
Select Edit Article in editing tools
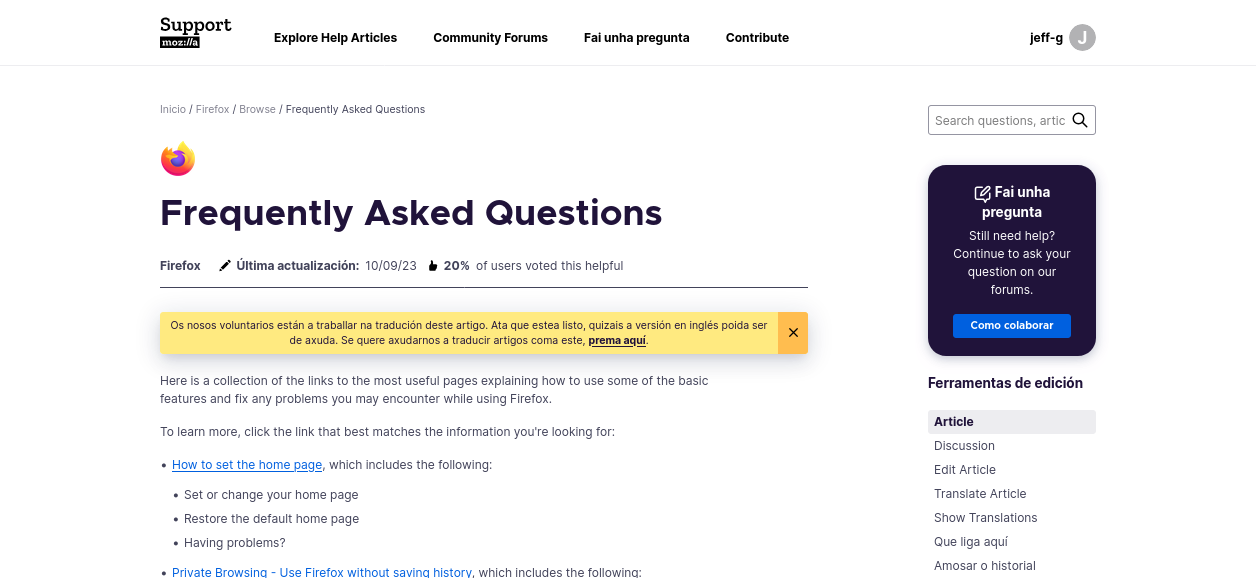tap(965, 470)
